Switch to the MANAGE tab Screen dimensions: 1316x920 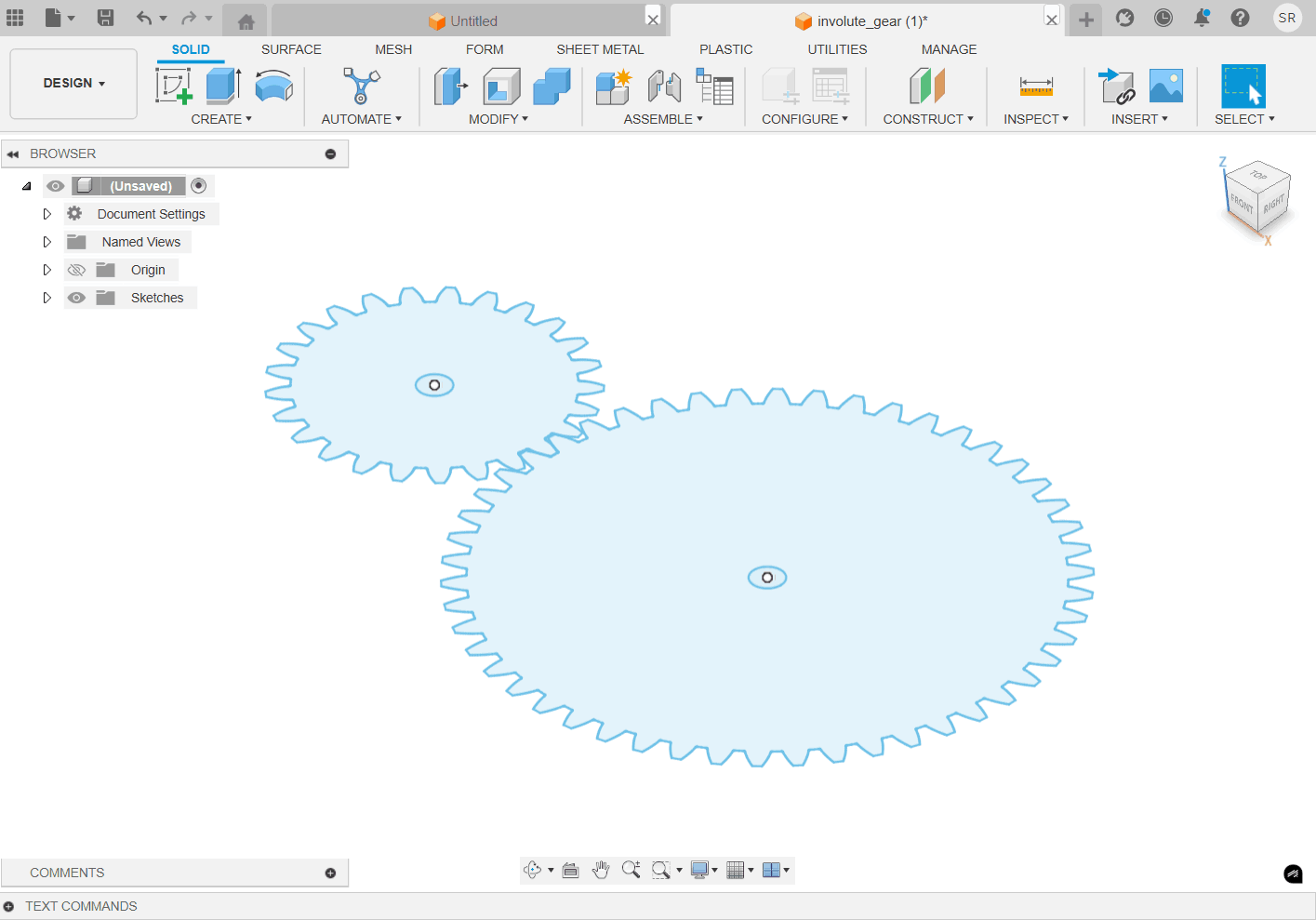[x=949, y=49]
